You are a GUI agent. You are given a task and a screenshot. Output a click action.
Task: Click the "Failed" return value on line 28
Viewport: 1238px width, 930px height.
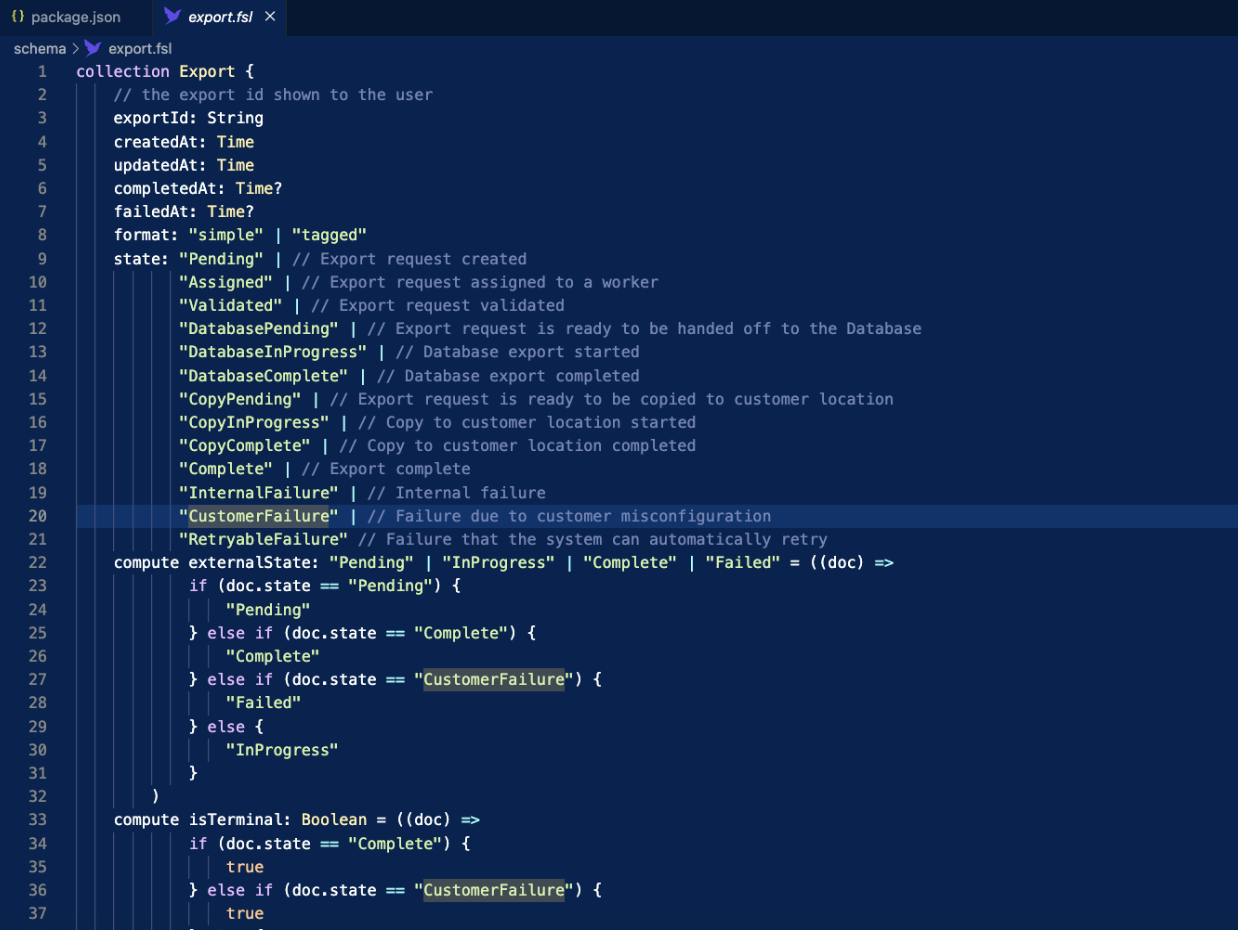[264, 703]
